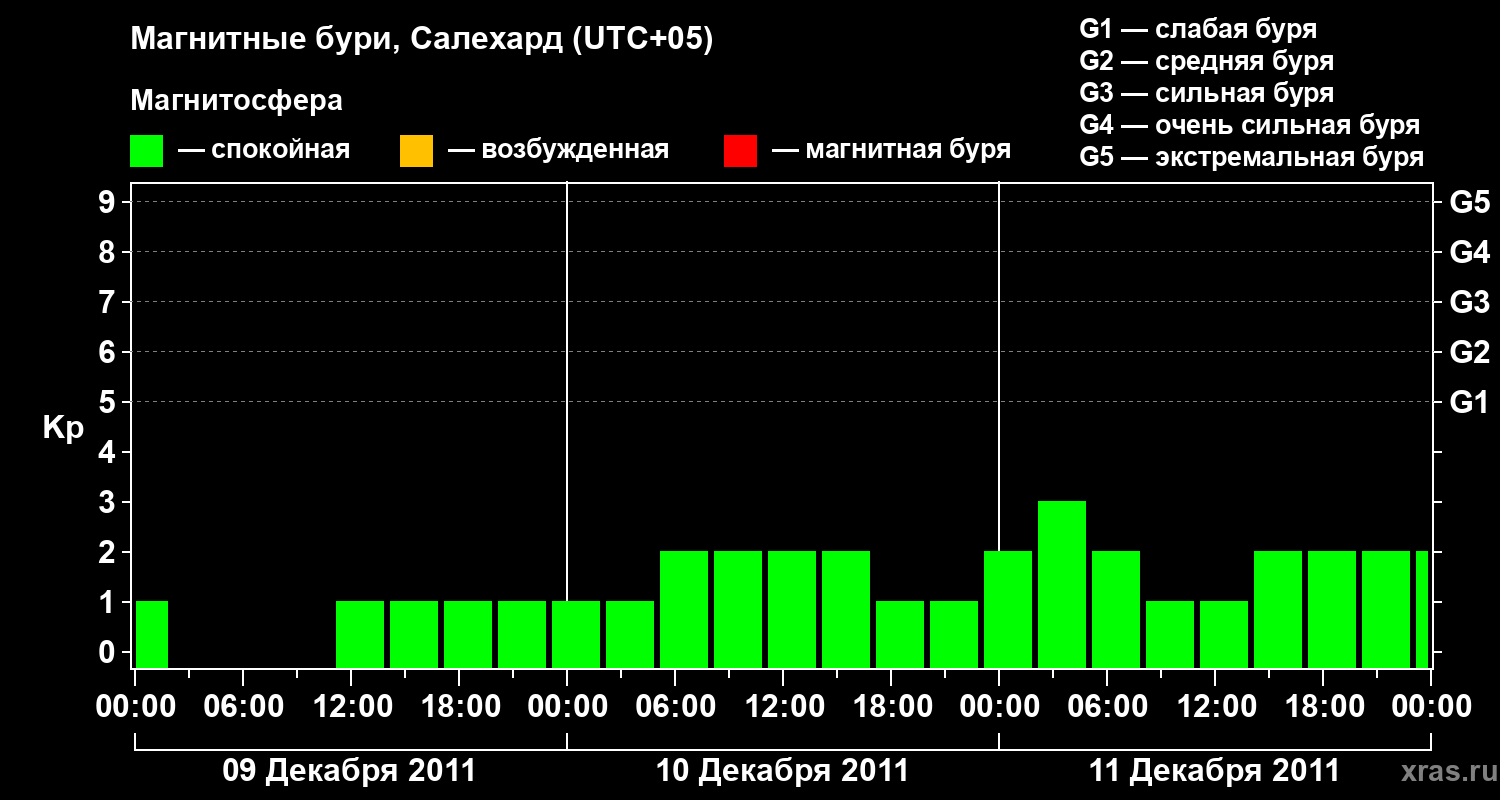
Task: Click the 'G2' label on the right axis
Action: pyautogui.click(x=1469, y=352)
